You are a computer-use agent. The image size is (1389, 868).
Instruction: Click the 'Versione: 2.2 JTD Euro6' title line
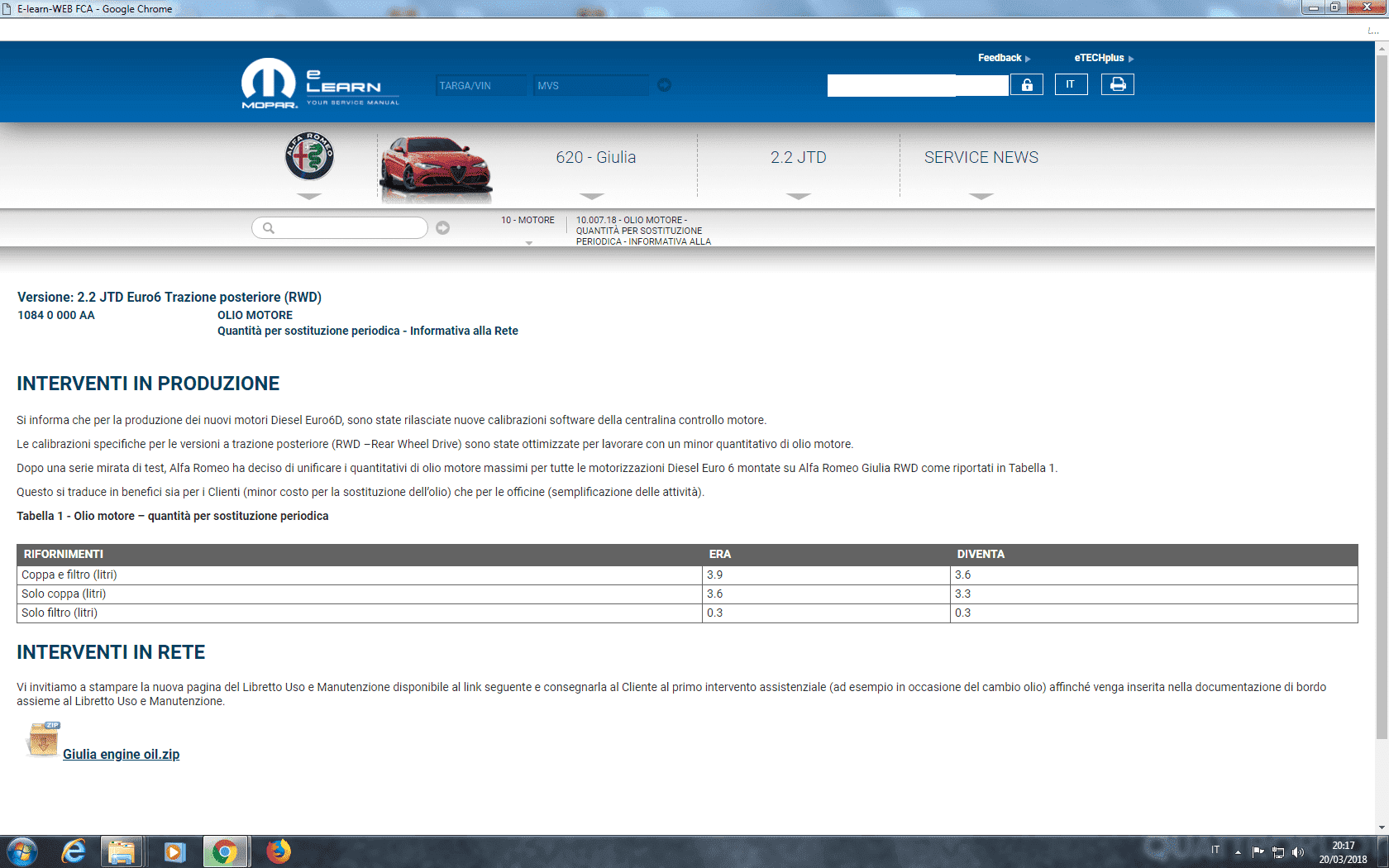coord(169,297)
